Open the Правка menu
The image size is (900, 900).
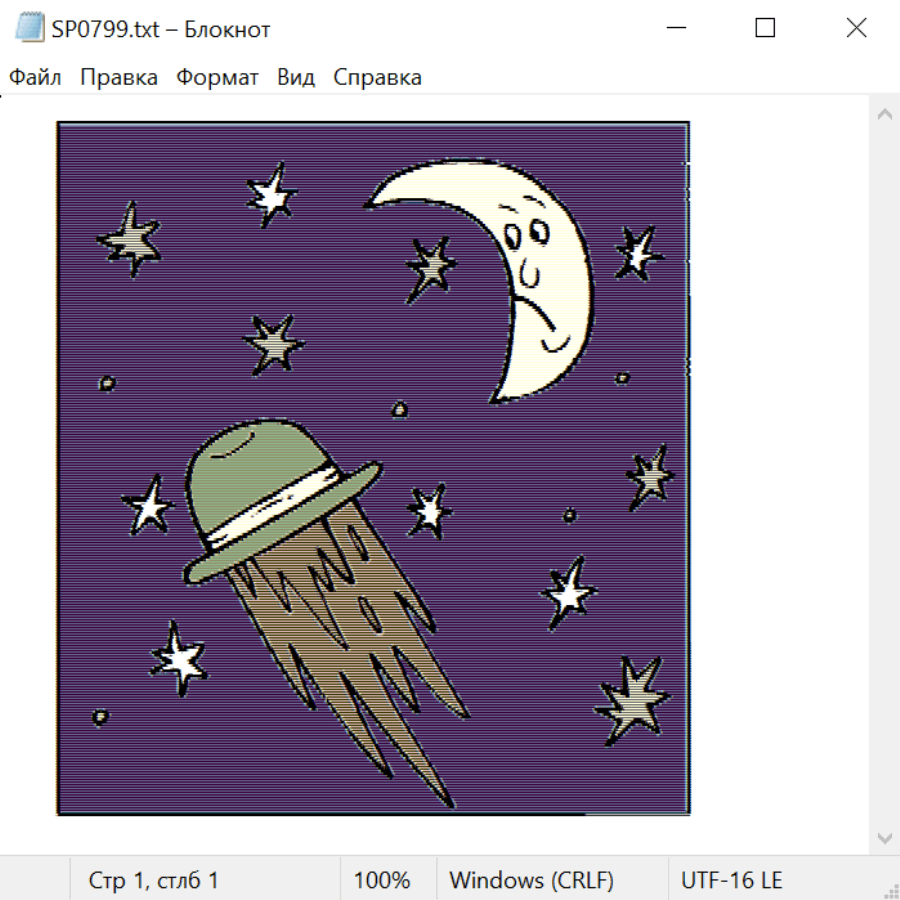pyautogui.click(x=118, y=78)
